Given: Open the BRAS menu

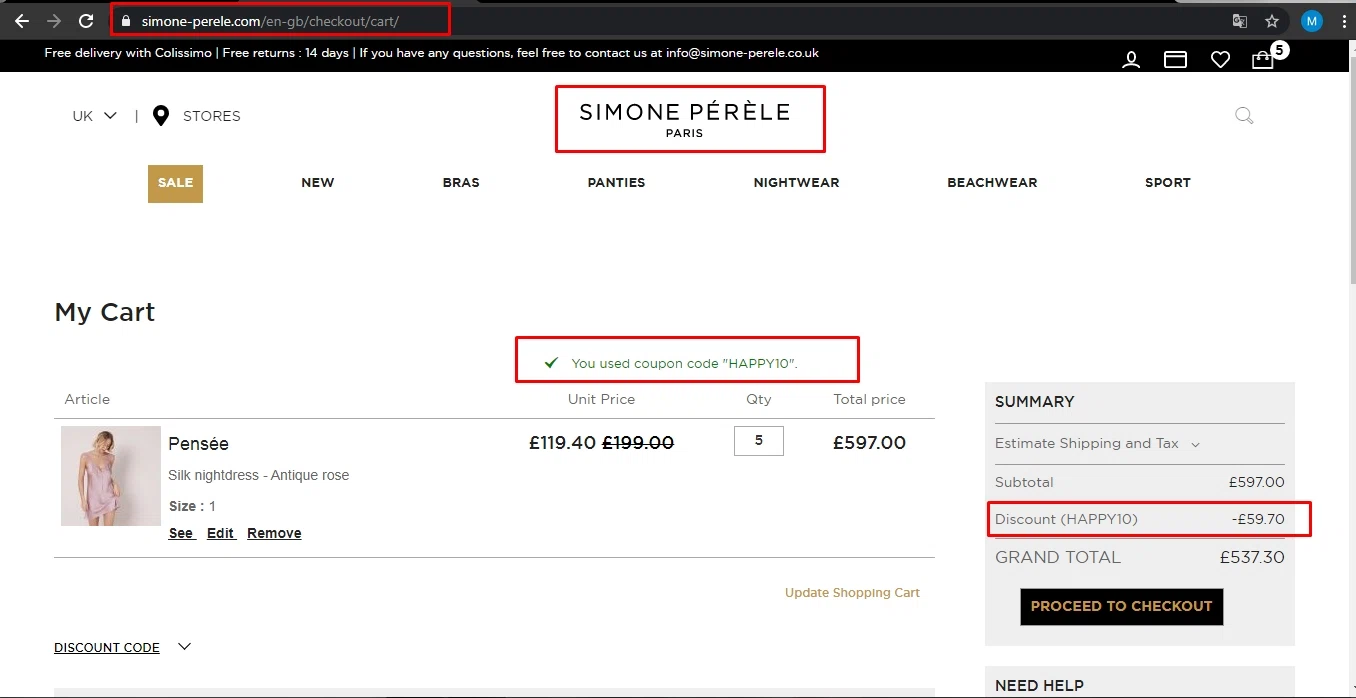Looking at the screenshot, I should click(461, 183).
